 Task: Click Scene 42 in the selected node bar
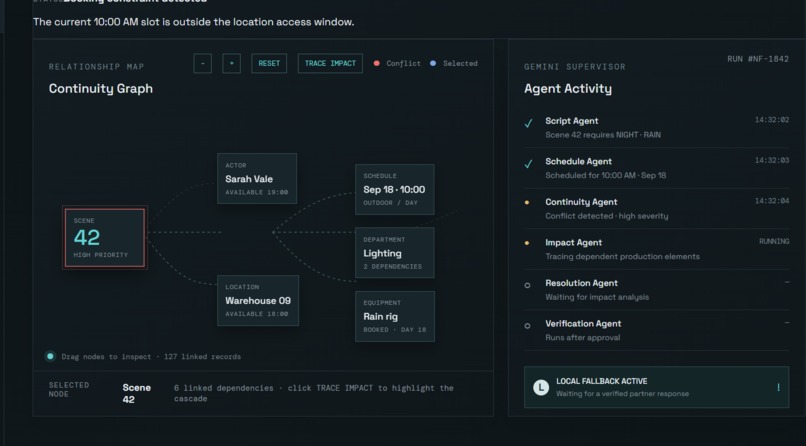click(x=136, y=393)
